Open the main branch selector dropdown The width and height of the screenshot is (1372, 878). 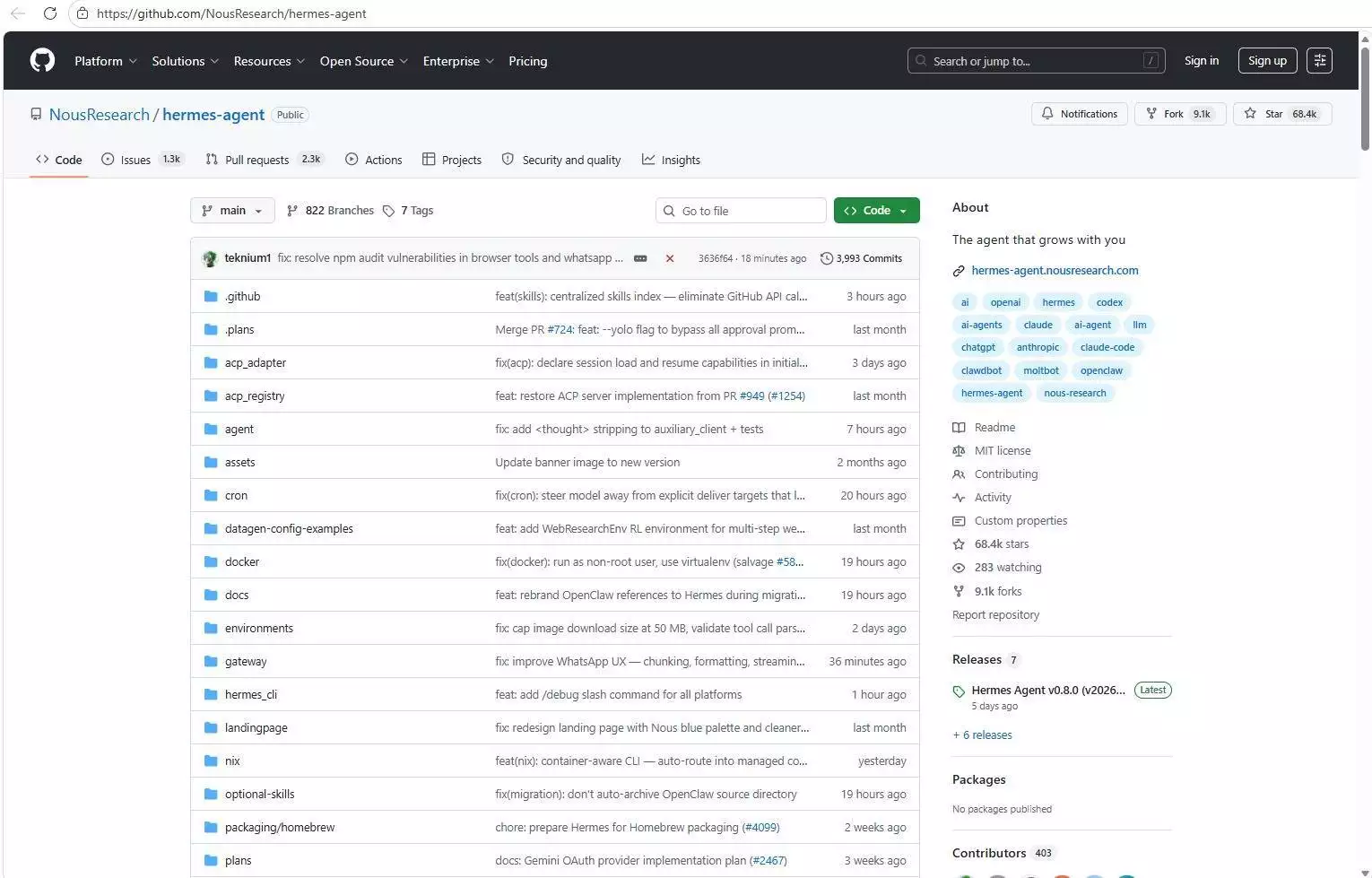[x=232, y=211]
